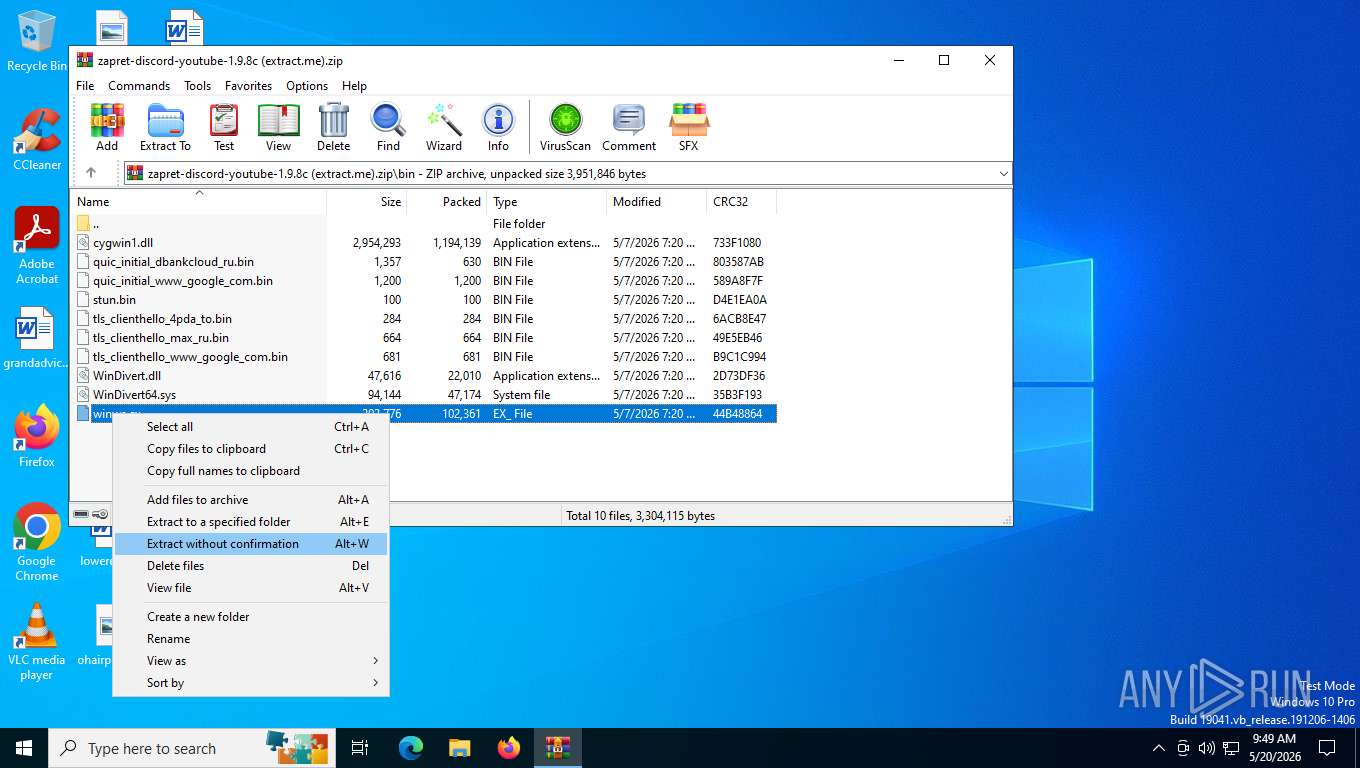Screen dimensions: 1360x768
Task: Sort by the Packed column header
Action: (x=447, y=202)
